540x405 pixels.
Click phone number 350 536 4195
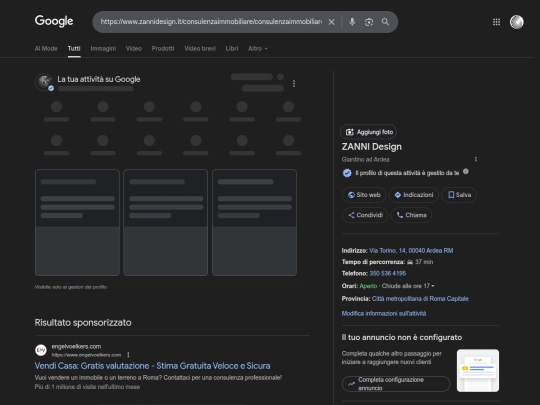[x=388, y=273]
